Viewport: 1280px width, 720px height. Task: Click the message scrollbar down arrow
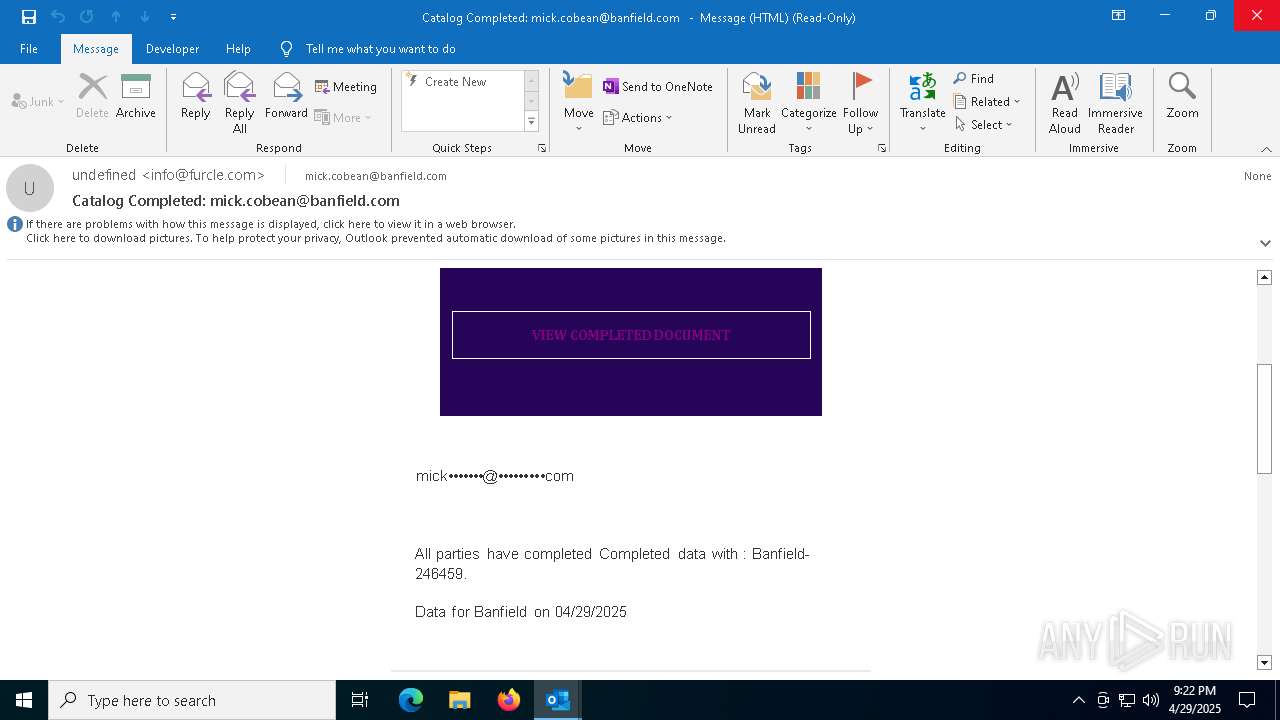pos(1265,663)
